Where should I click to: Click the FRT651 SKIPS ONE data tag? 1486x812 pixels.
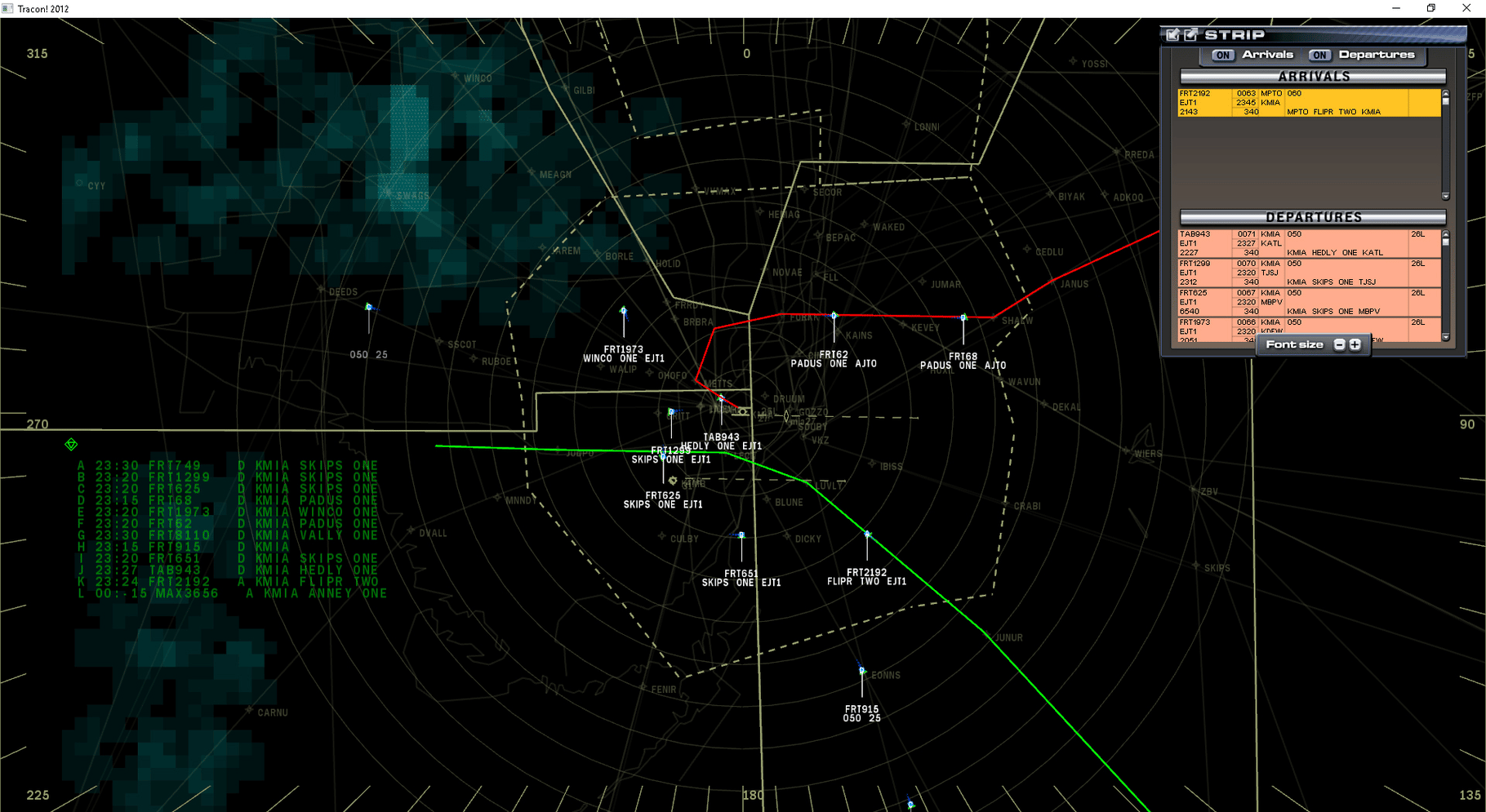(741, 578)
